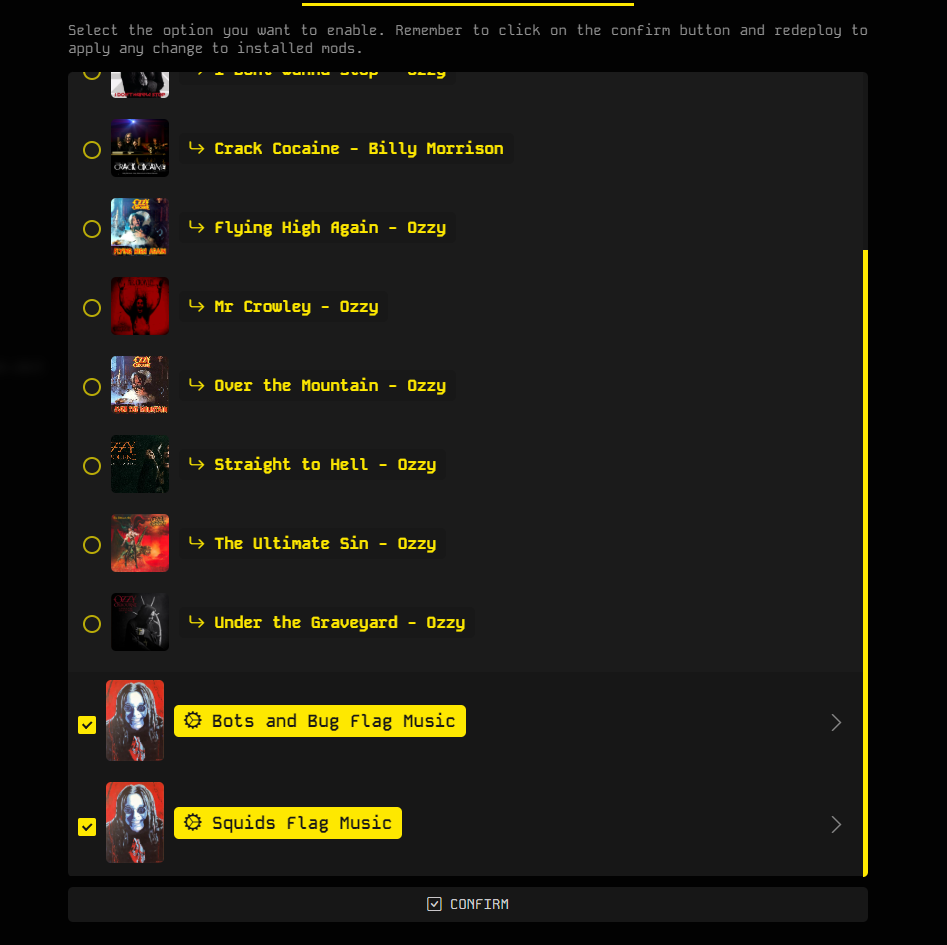This screenshot has width=947, height=945.
Task: Choose the Under the Graveyard radio button
Action: 92,624
